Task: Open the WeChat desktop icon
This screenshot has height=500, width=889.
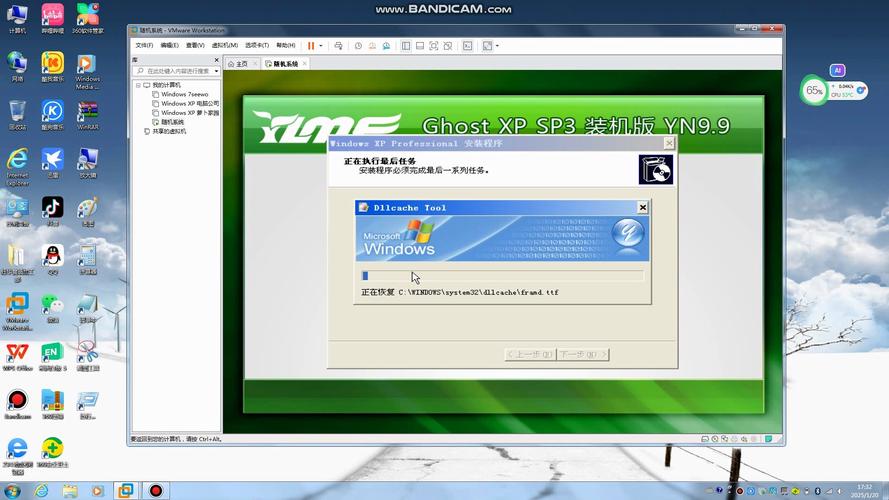Action: [x=52, y=308]
